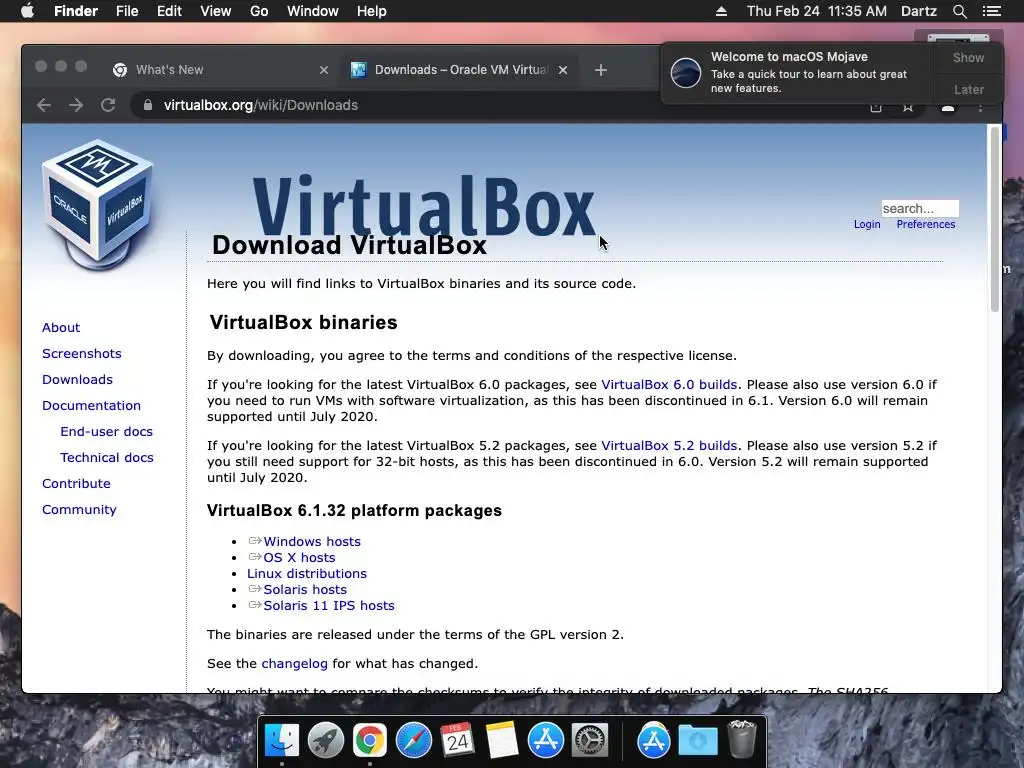1024x768 pixels.
Task: Download Windows hosts package
Action: tap(312, 541)
